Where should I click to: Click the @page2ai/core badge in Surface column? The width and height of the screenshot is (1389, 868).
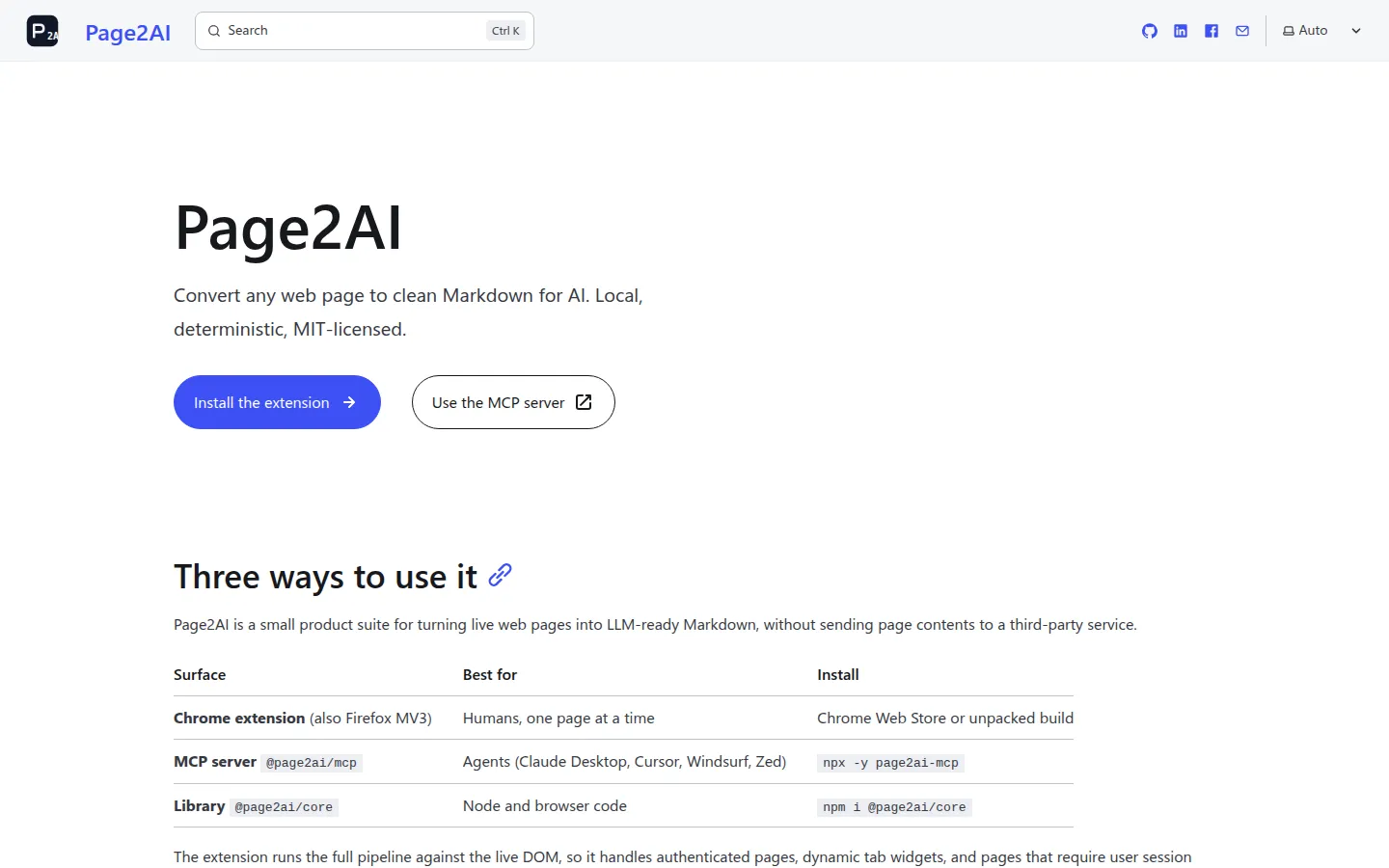(x=284, y=807)
